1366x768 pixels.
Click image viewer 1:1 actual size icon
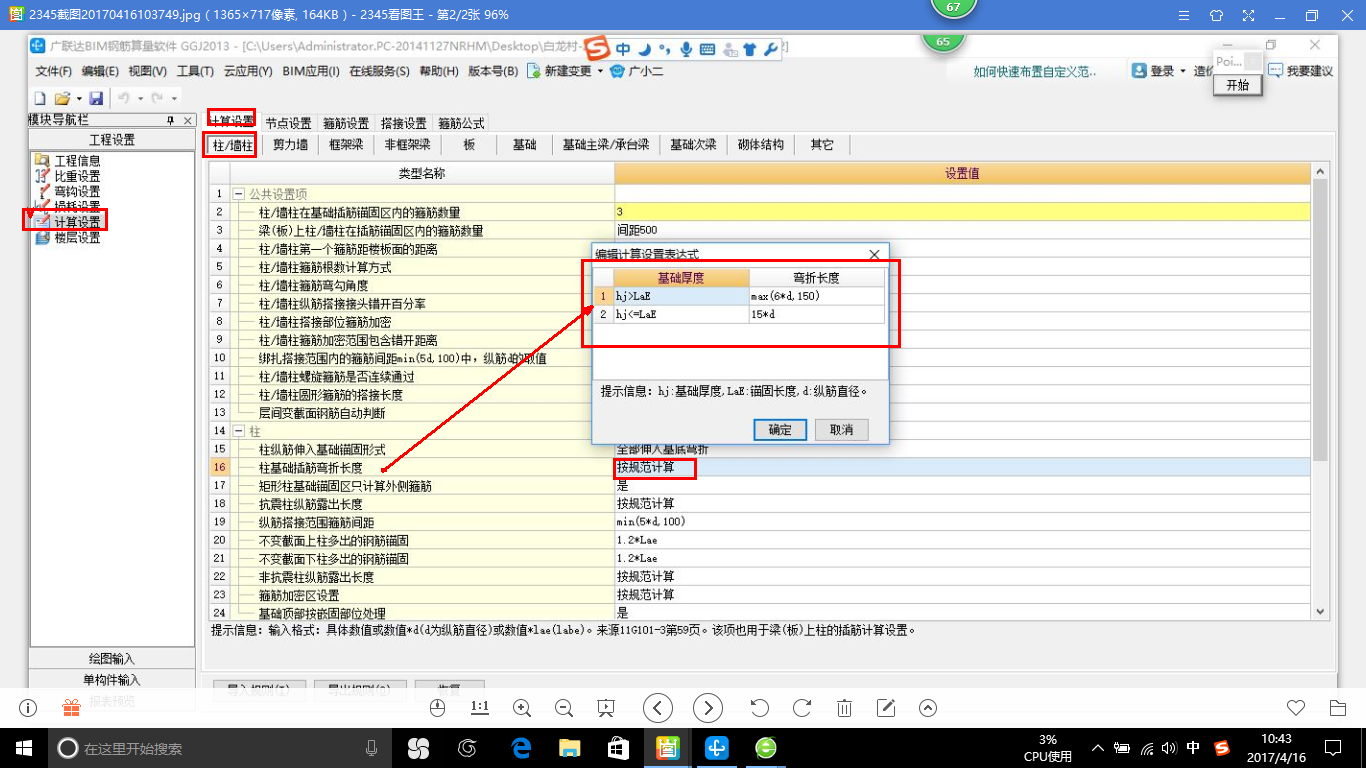[479, 708]
